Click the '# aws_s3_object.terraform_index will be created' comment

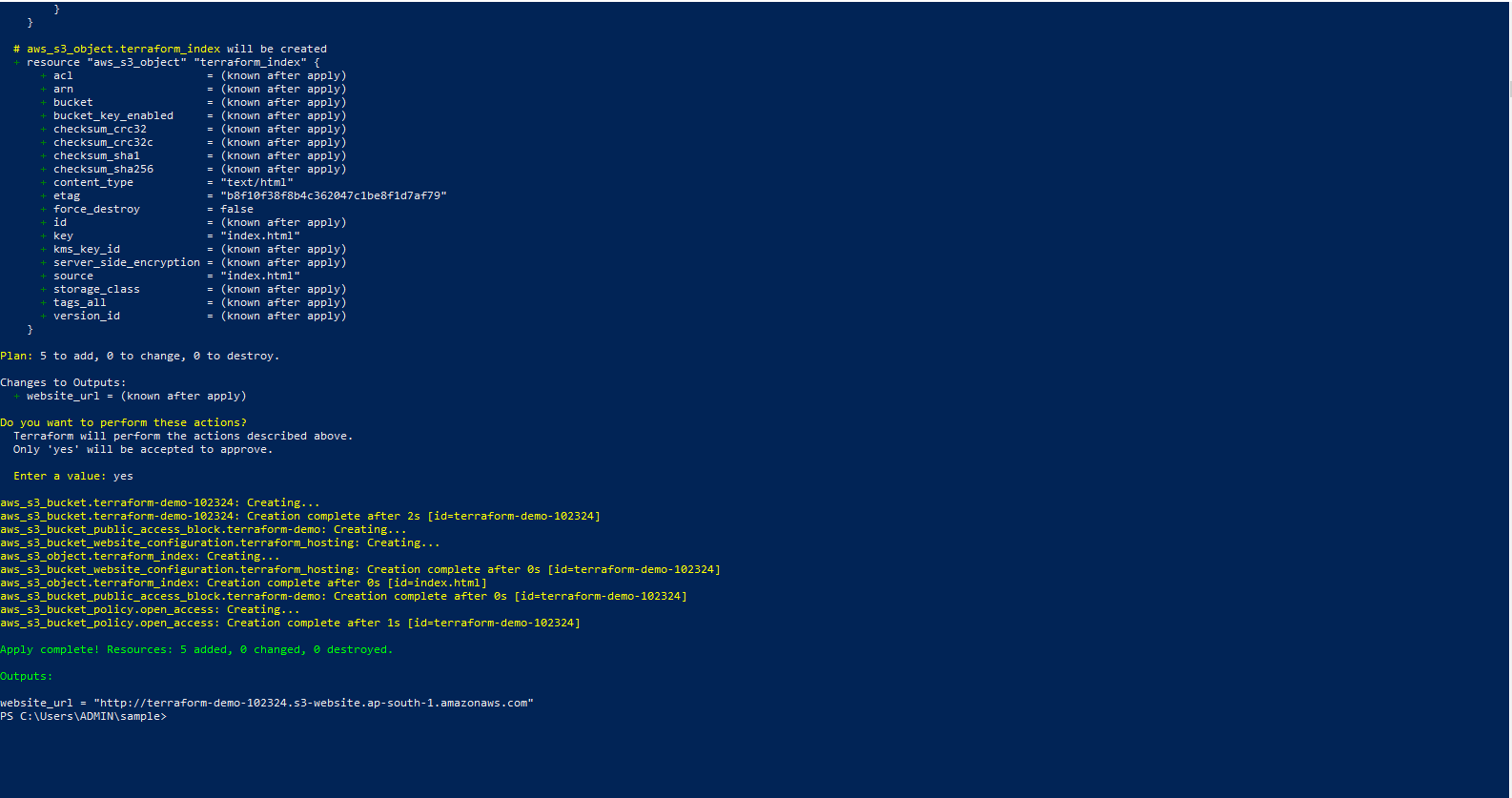[170, 49]
